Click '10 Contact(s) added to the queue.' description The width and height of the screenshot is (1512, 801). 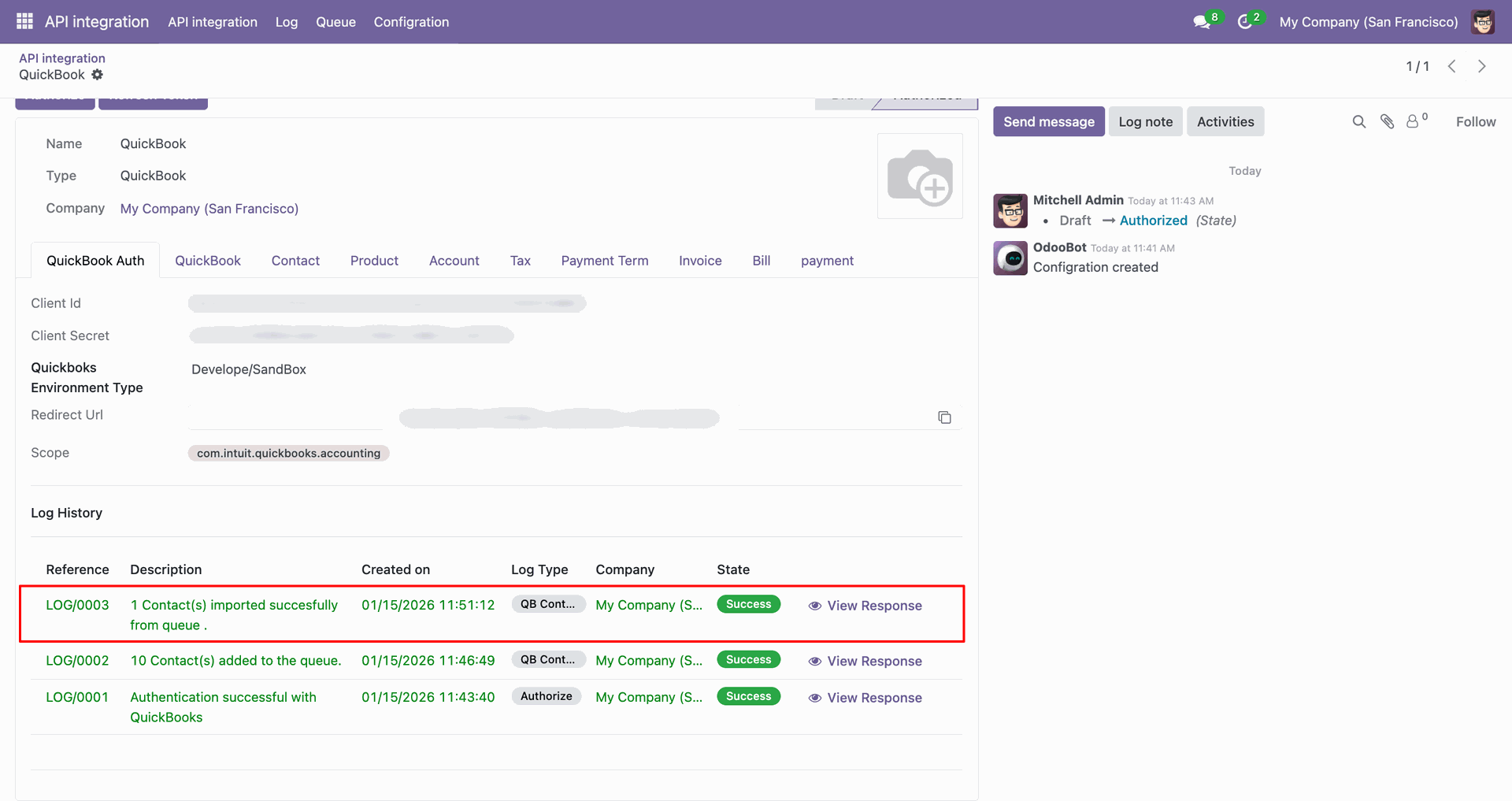point(235,661)
